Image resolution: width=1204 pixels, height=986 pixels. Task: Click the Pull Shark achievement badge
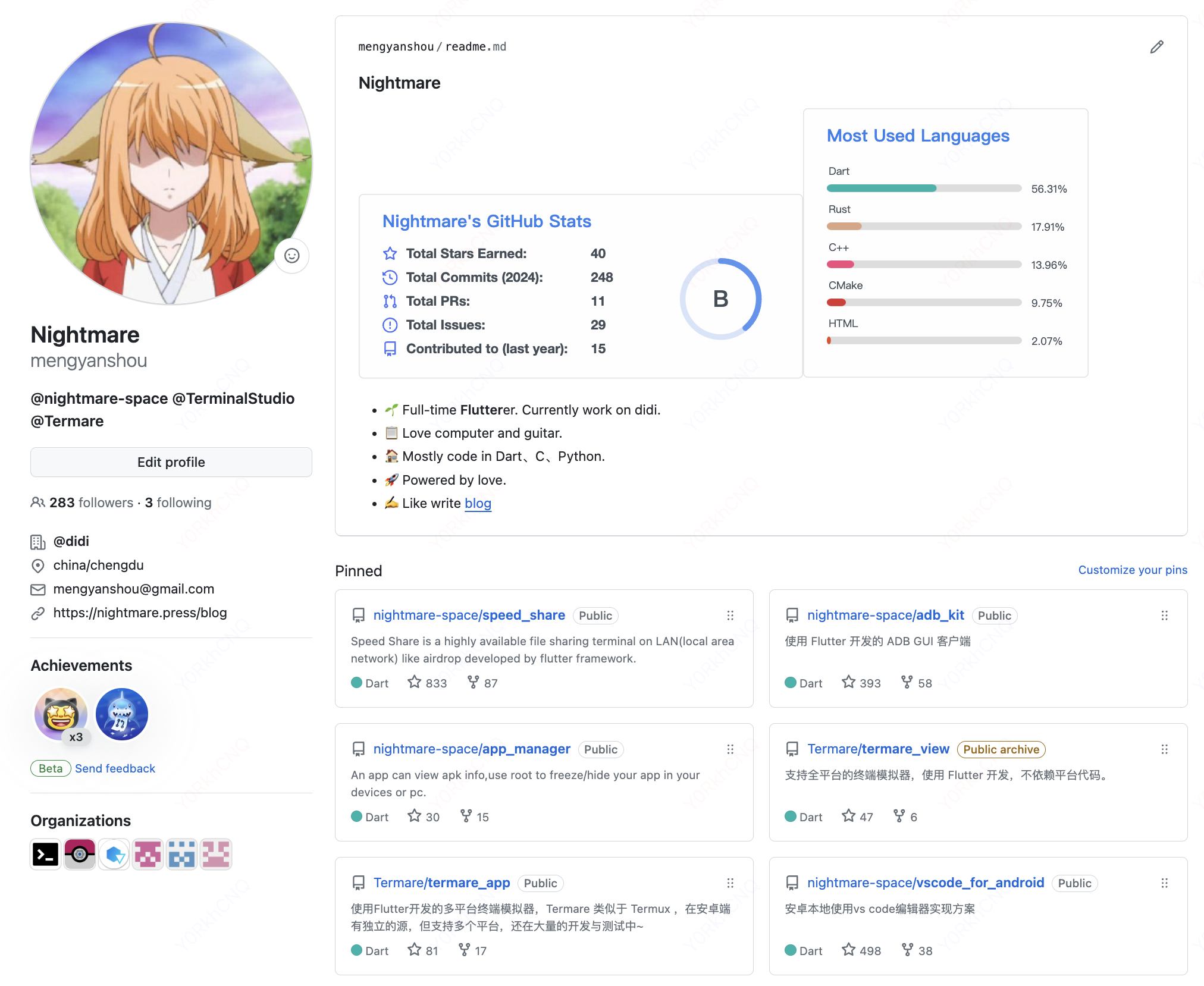[x=122, y=714]
